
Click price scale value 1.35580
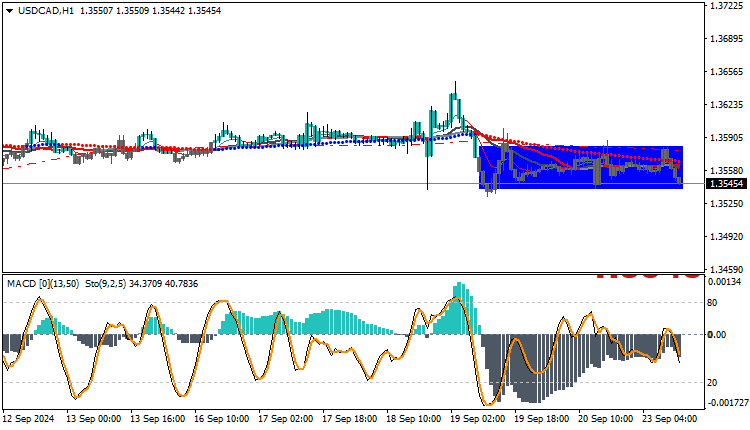(727, 171)
